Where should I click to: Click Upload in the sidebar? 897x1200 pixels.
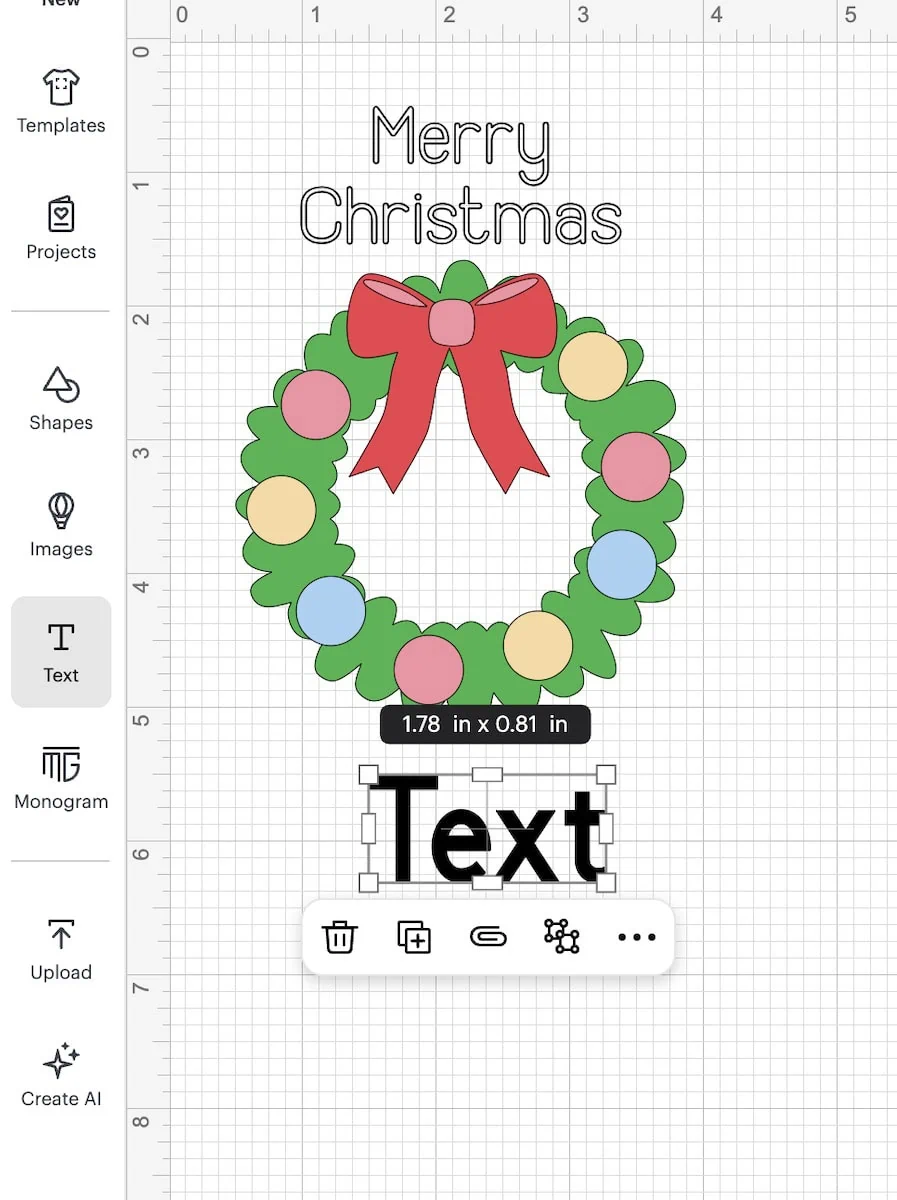coord(61,949)
